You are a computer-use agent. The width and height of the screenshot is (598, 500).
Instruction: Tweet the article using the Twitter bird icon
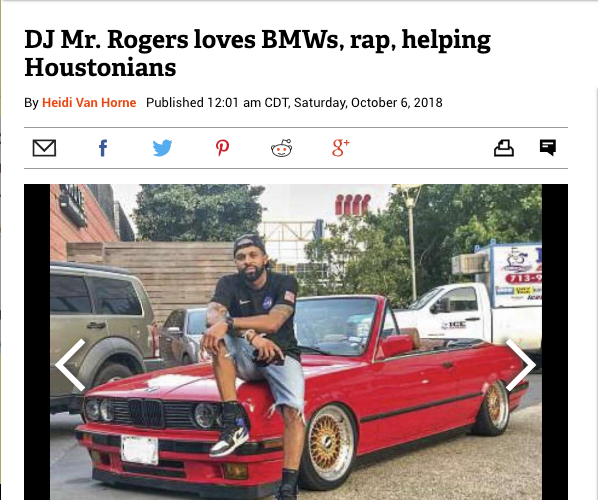pyautogui.click(x=162, y=148)
